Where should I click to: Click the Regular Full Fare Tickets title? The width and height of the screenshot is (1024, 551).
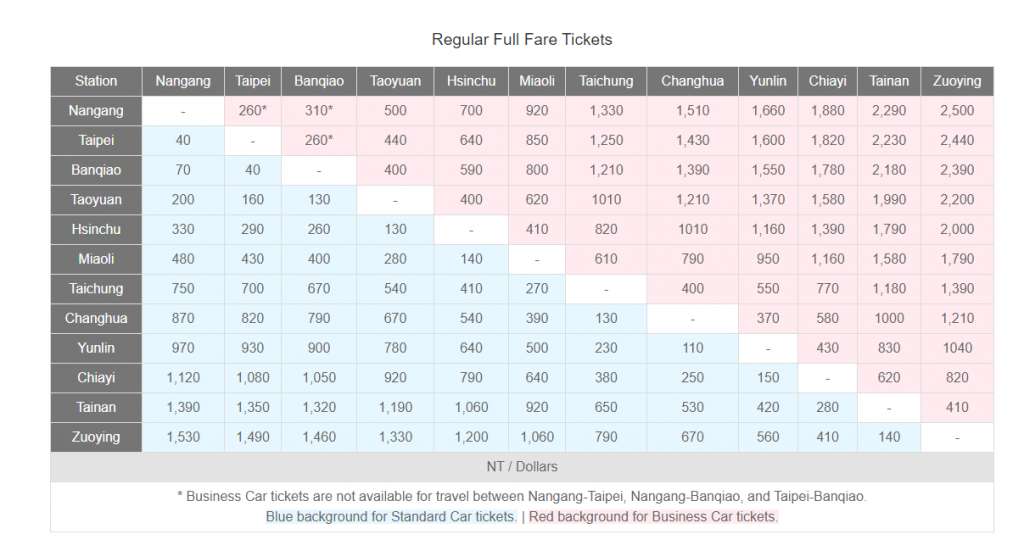pos(522,40)
